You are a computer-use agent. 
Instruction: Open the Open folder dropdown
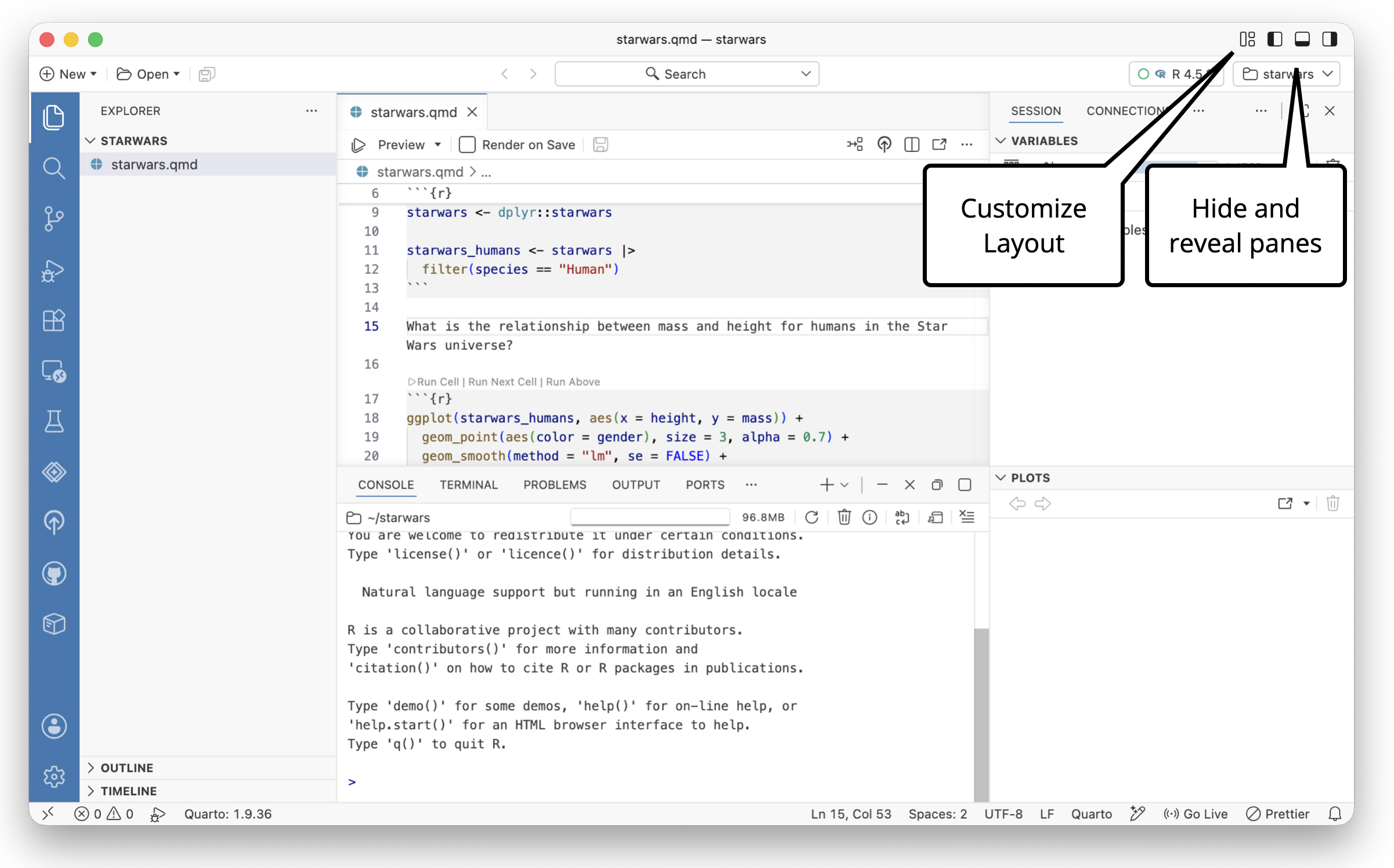[148, 74]
